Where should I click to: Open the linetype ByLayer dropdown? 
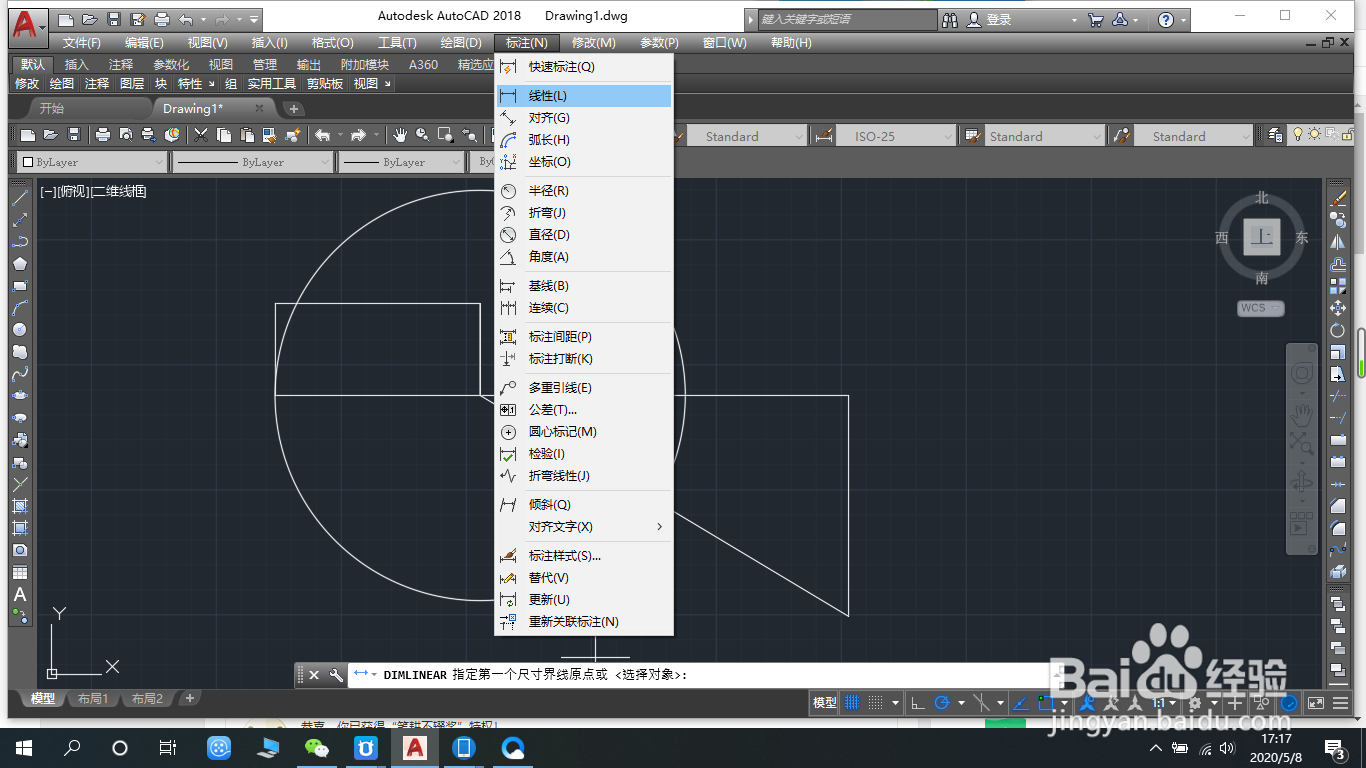coord(253,162)
